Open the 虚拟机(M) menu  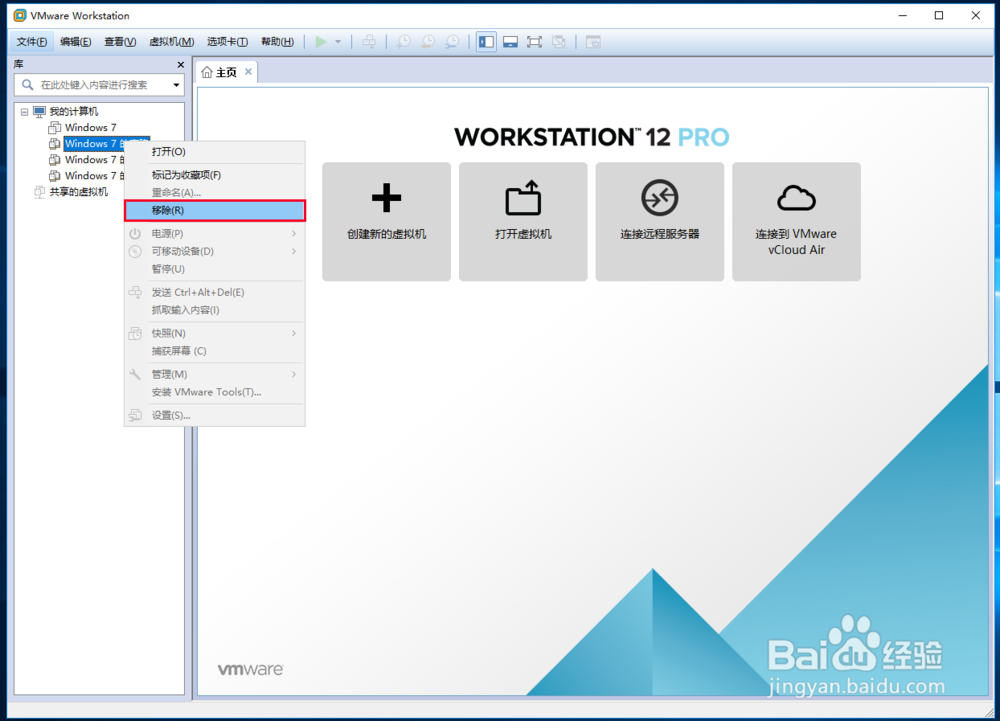point(172,42)
